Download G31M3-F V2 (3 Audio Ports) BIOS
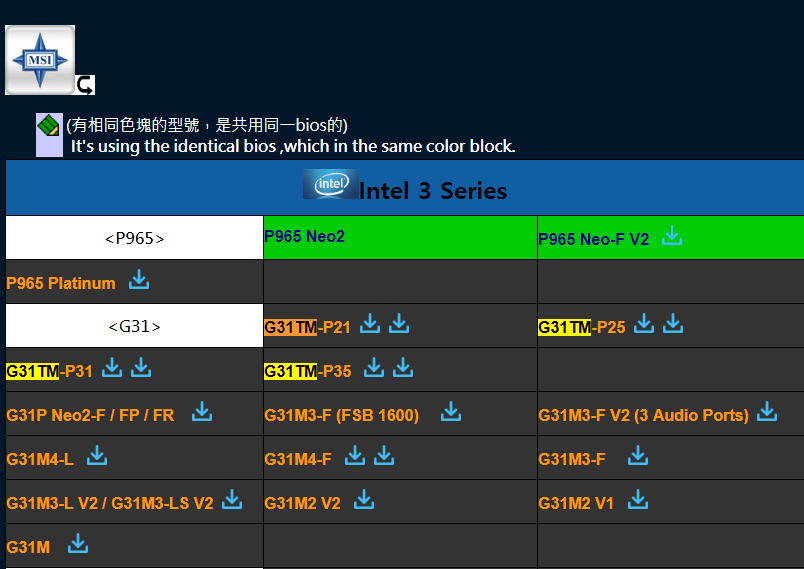This screenshot has width=804, height=569. point(767,411)
